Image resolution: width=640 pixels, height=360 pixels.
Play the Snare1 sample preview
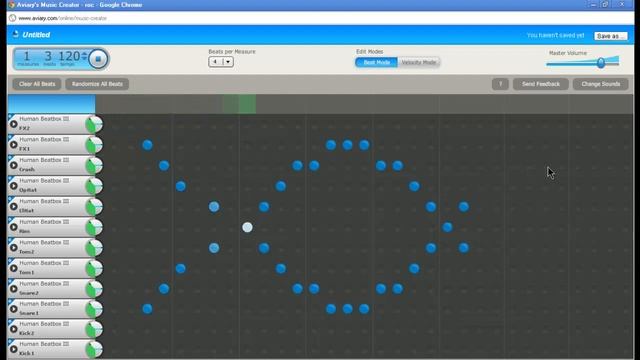click(13, 309)
